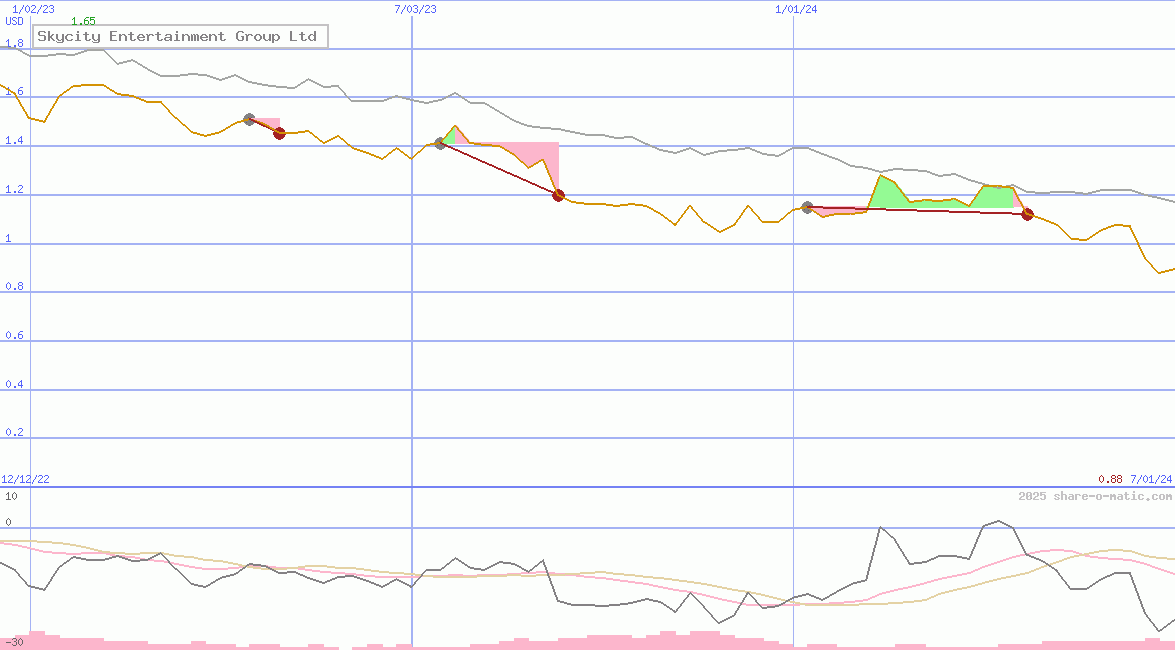Click the share-o-matic.com watermark link
This screenshot has width=1175, height=650.
tap(1095, 496)
